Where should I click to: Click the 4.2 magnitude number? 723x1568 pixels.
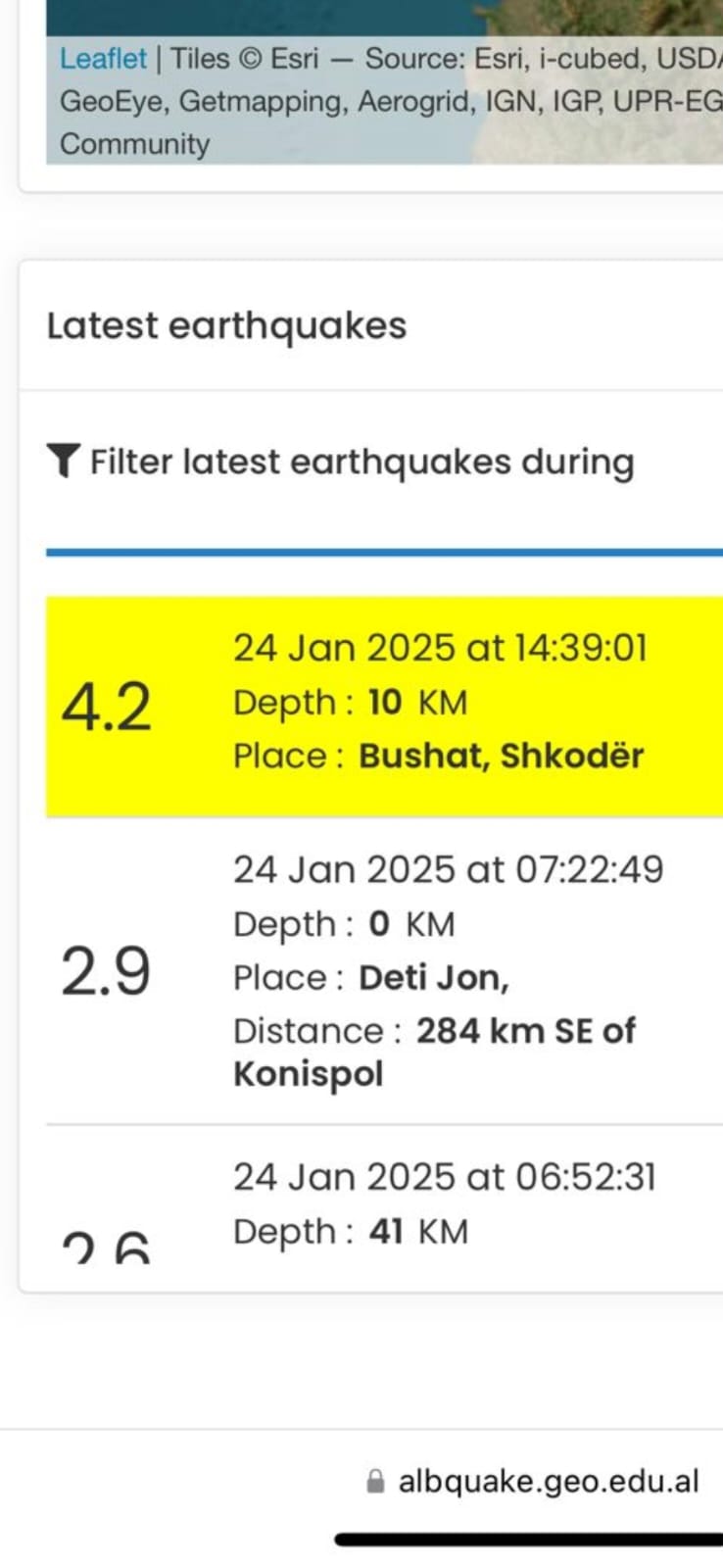coord(106,707)
